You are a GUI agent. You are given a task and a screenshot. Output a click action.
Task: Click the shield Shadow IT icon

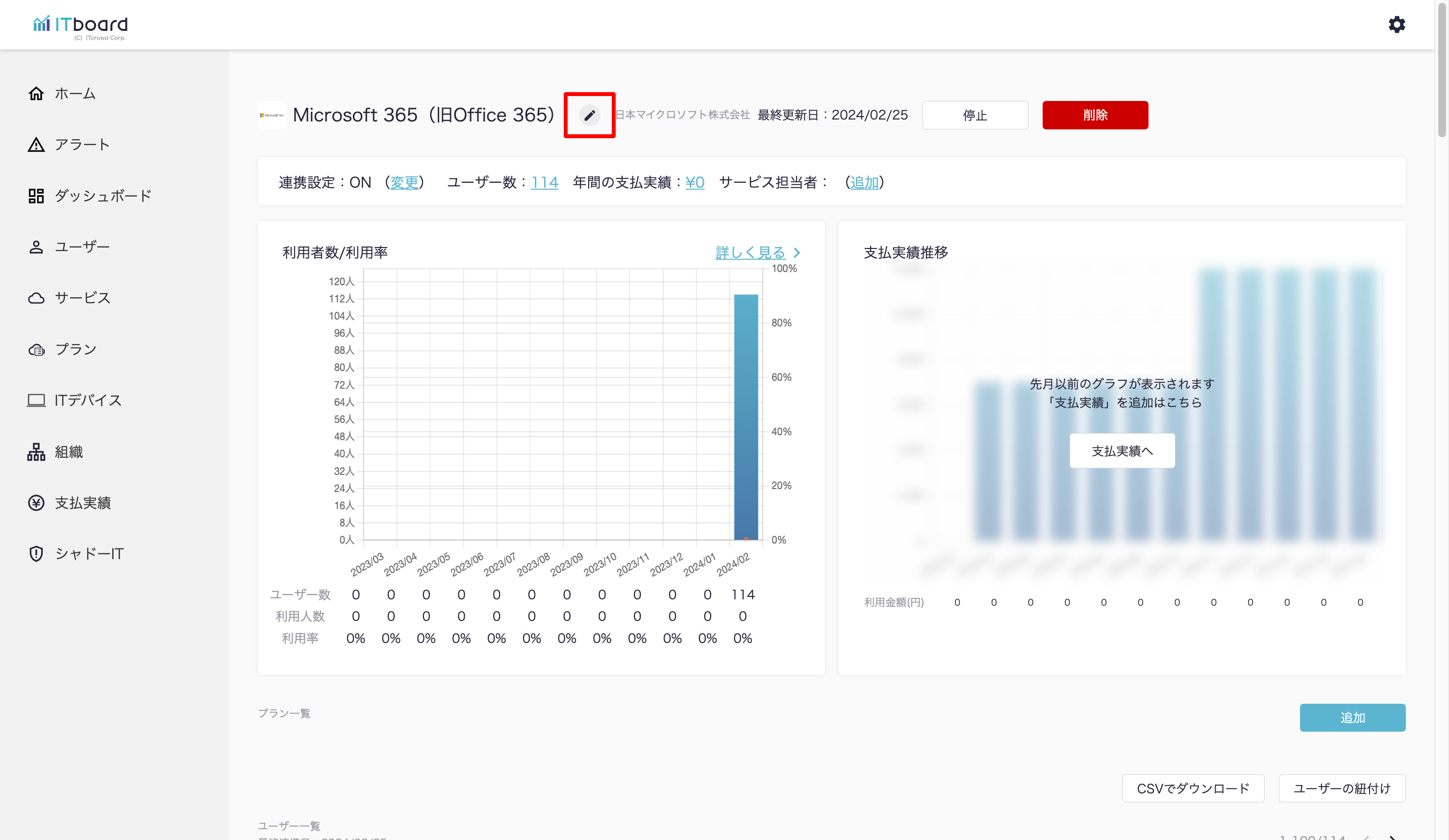coord(36,554)
